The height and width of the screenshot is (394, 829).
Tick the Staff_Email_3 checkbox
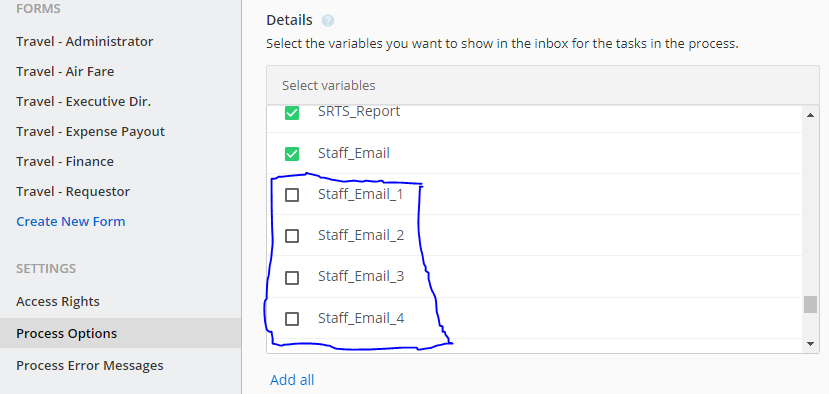coord(292,278)
